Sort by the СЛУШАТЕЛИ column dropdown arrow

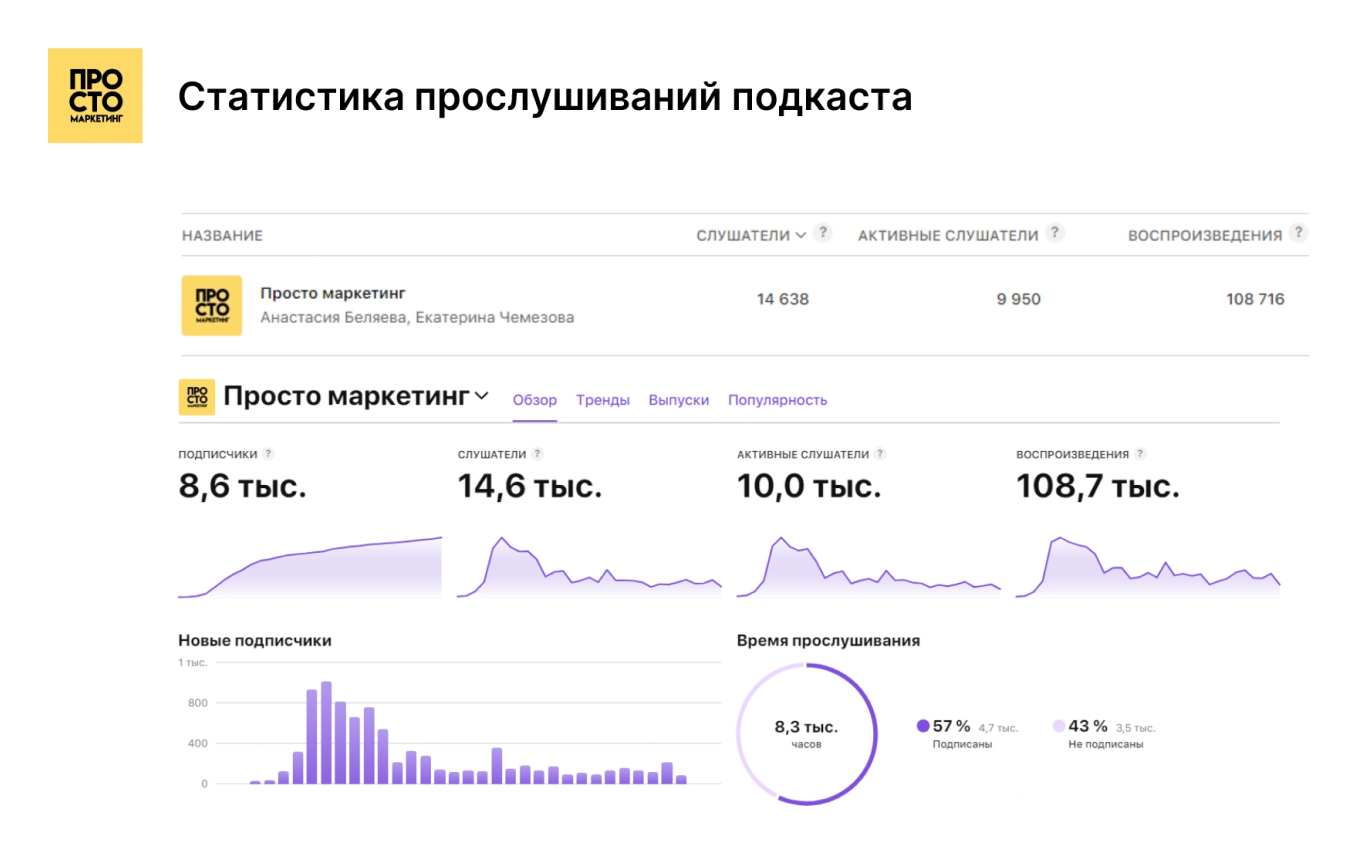tap(800, 236)
